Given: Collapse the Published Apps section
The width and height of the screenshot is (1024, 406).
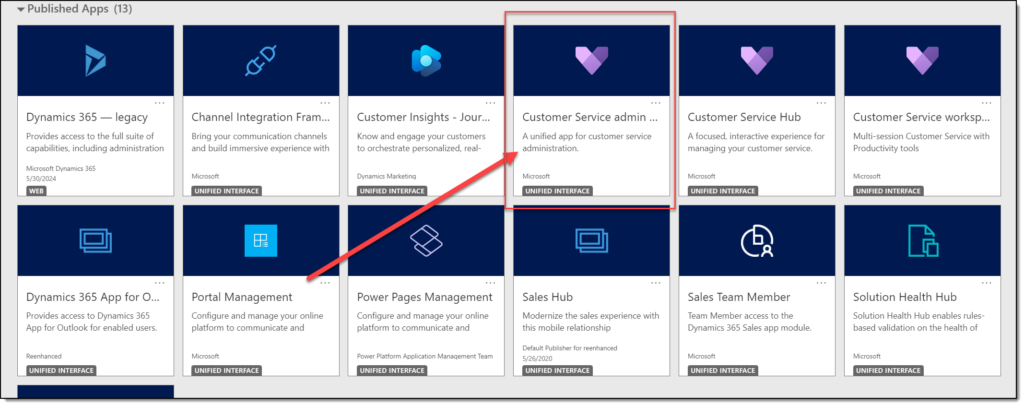Looking at the screenshot, I should coord(21,10).
